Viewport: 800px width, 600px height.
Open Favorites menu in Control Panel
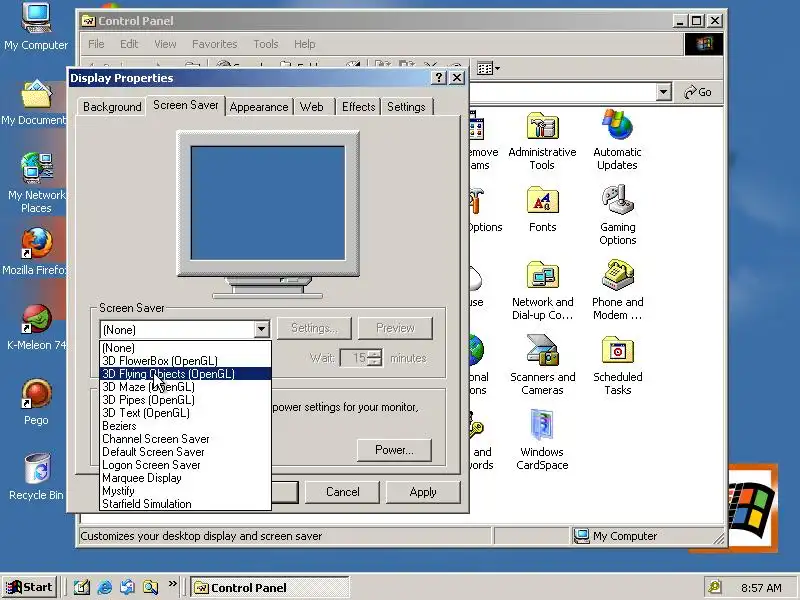(x=215, y=44)
